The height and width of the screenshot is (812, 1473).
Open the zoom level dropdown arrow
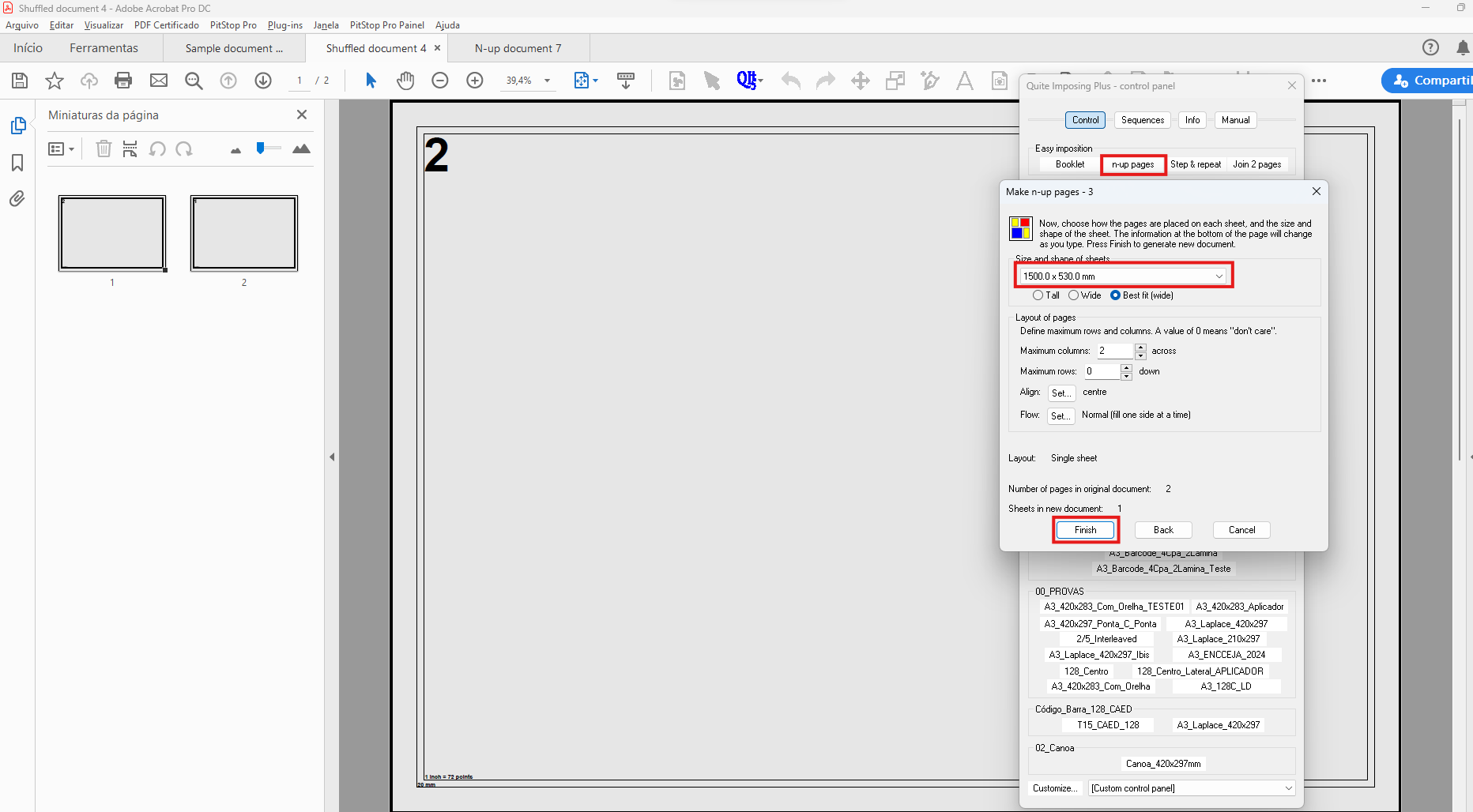click(x=547, y=81)
